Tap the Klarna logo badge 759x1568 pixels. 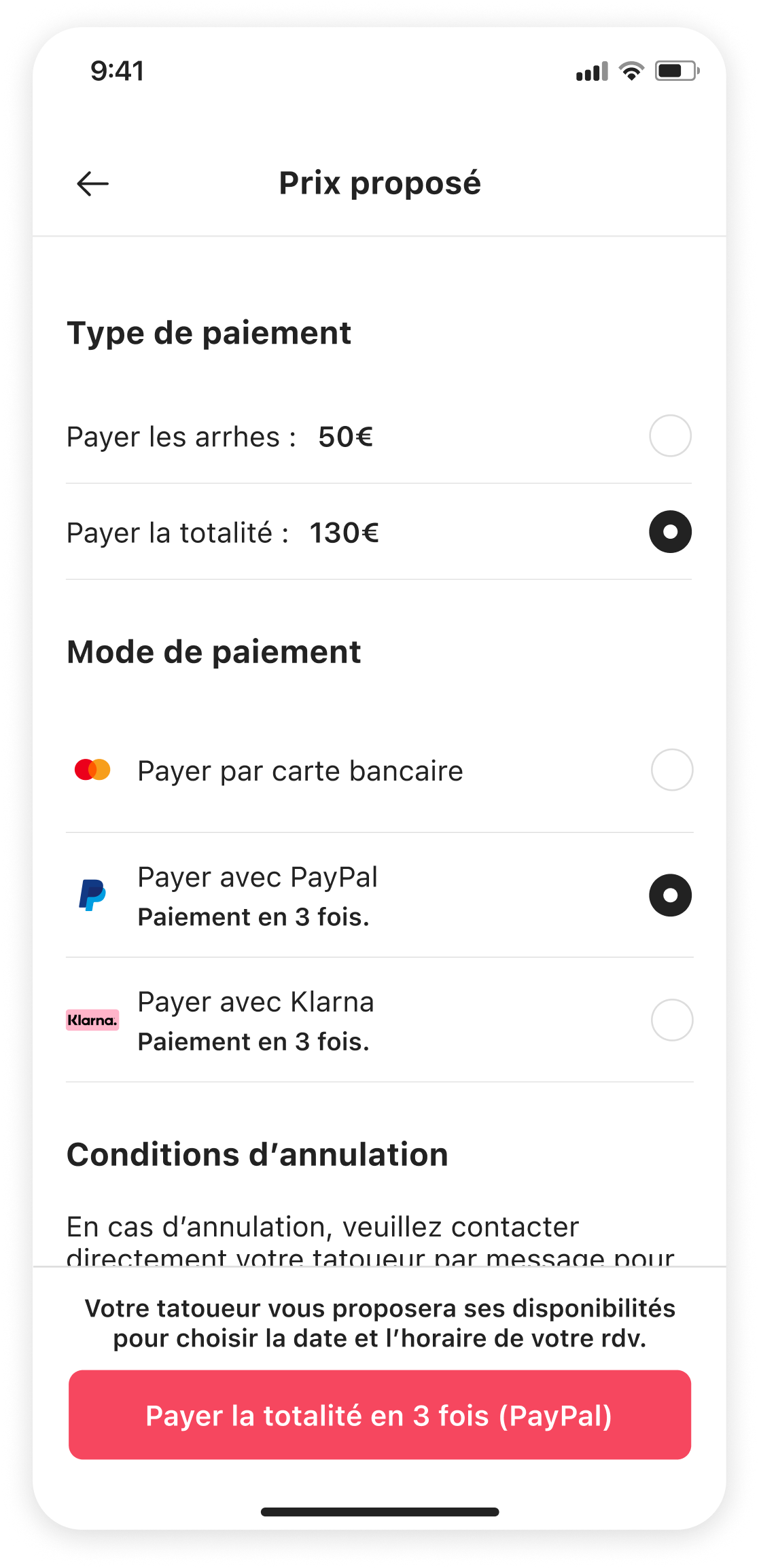tap(92, 1020)
